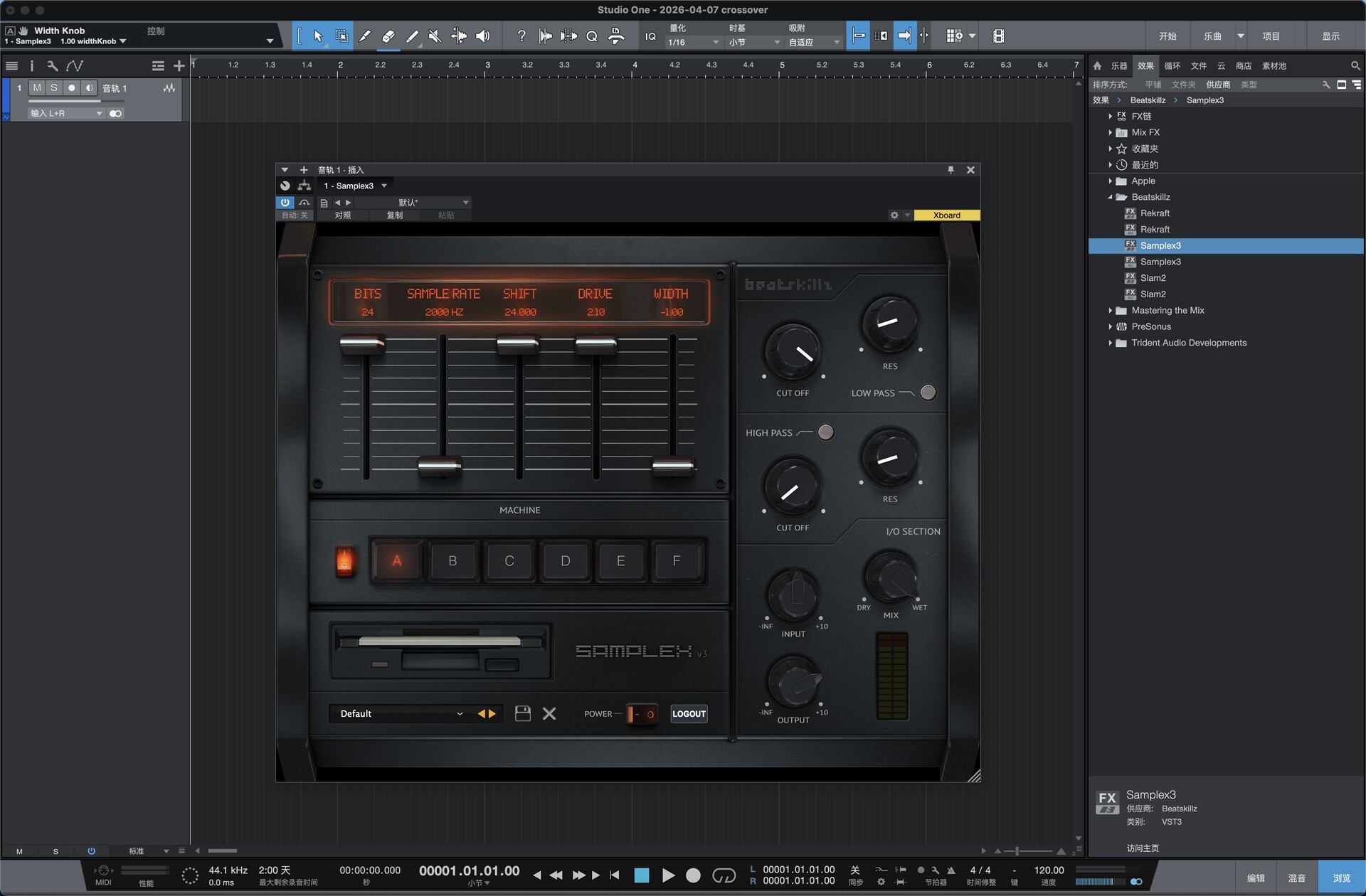The width and height of the screenshot is (1366, 896).
Task: Mute track 音轨 1
Action: coord(36,87)
